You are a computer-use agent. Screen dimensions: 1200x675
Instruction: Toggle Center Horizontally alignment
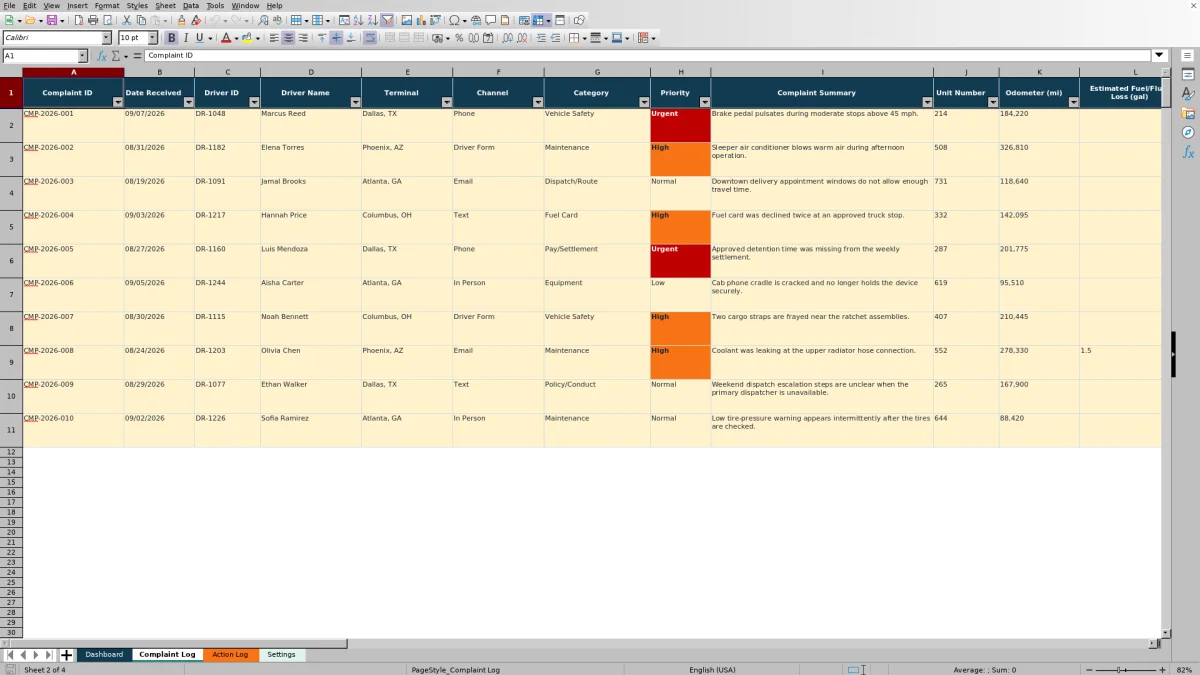[287, 38]
